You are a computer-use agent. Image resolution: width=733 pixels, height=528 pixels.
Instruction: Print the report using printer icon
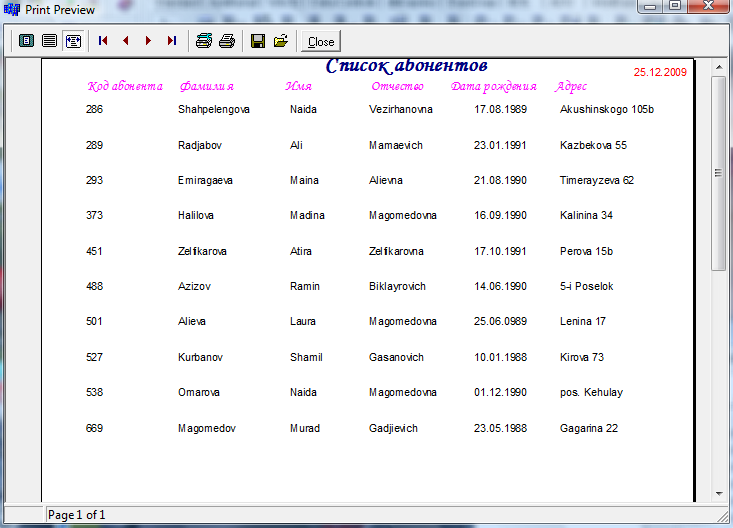point(227,41)
